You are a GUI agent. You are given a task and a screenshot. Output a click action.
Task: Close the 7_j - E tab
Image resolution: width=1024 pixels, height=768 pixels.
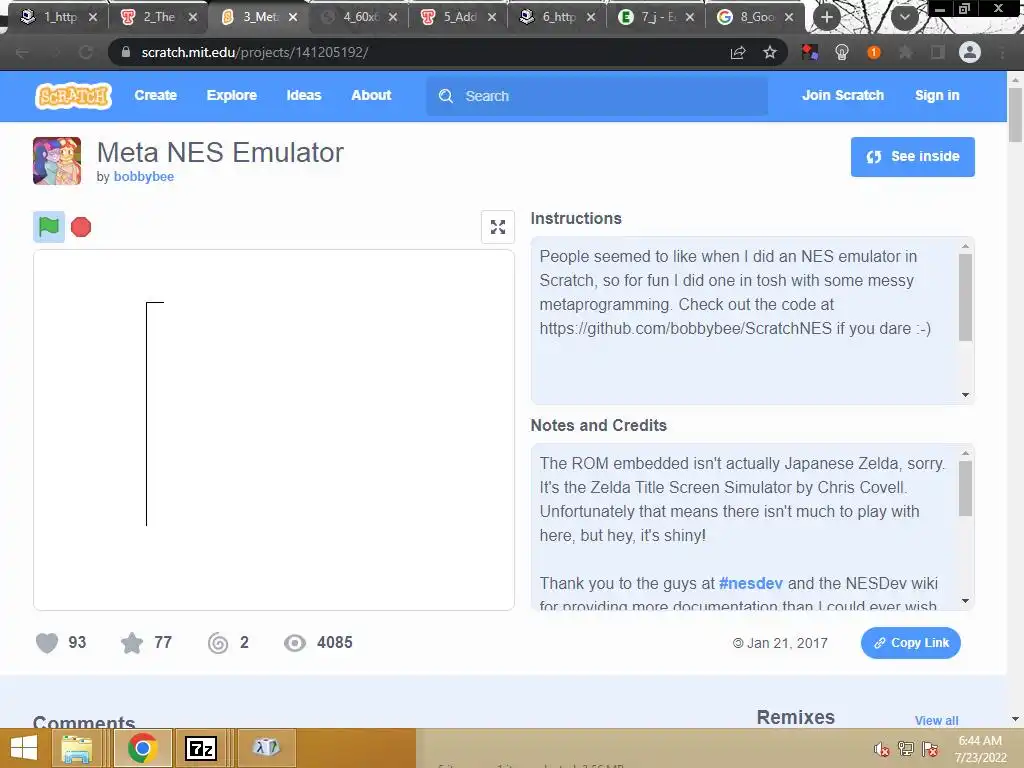coord(690,18)
